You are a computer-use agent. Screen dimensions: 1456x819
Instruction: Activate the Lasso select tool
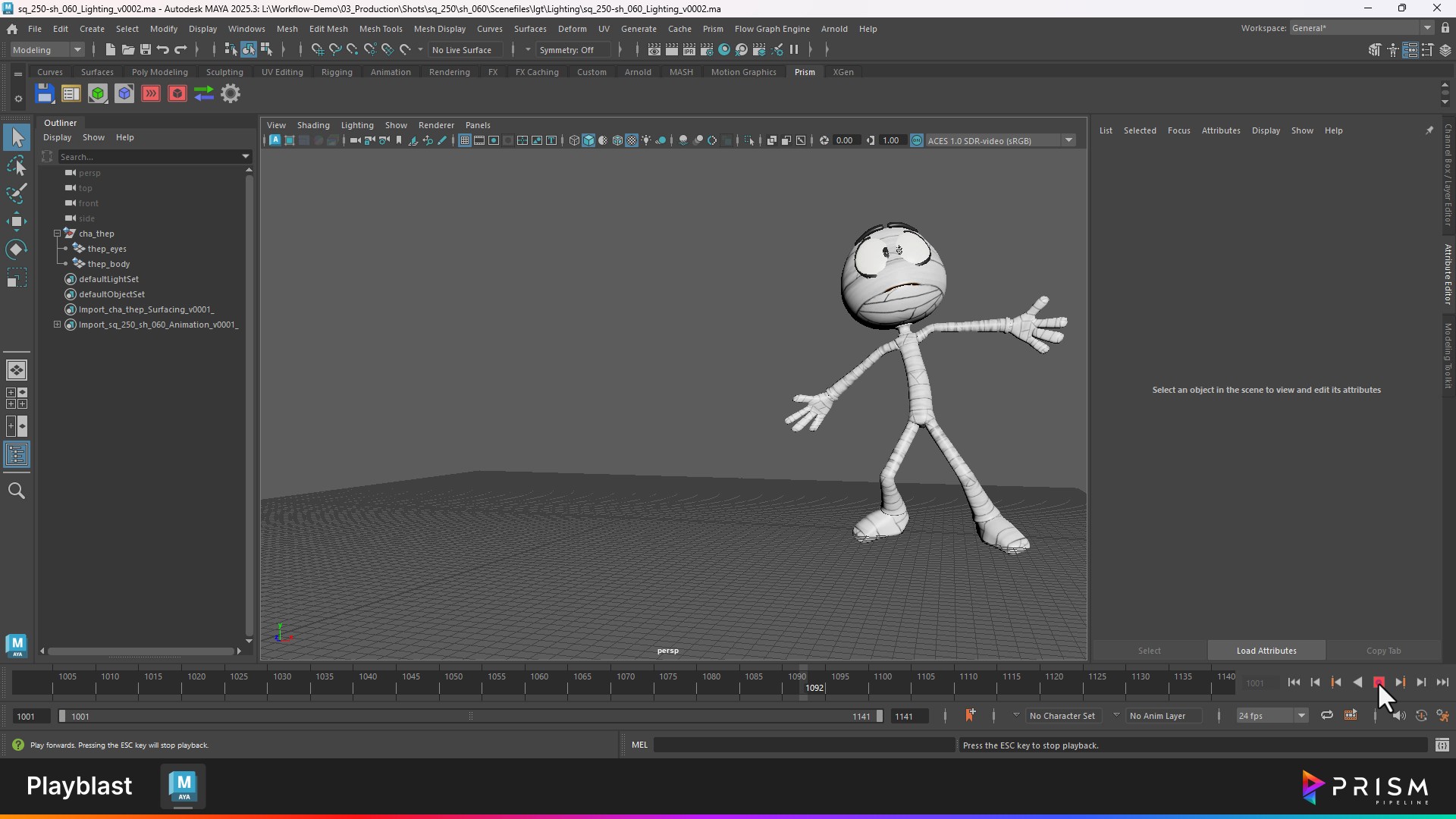pos(17,166)
